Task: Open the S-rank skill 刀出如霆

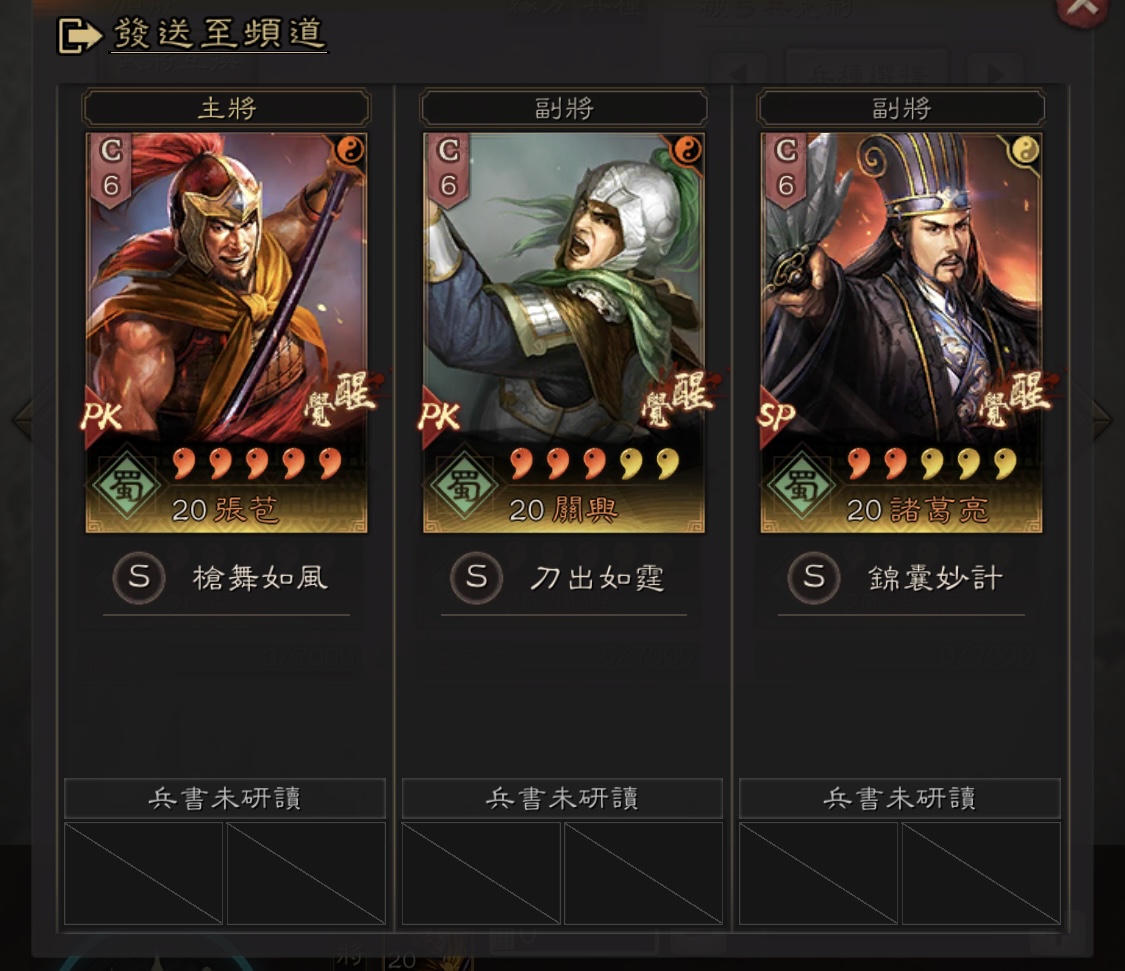Action: [x=563, y=578]
